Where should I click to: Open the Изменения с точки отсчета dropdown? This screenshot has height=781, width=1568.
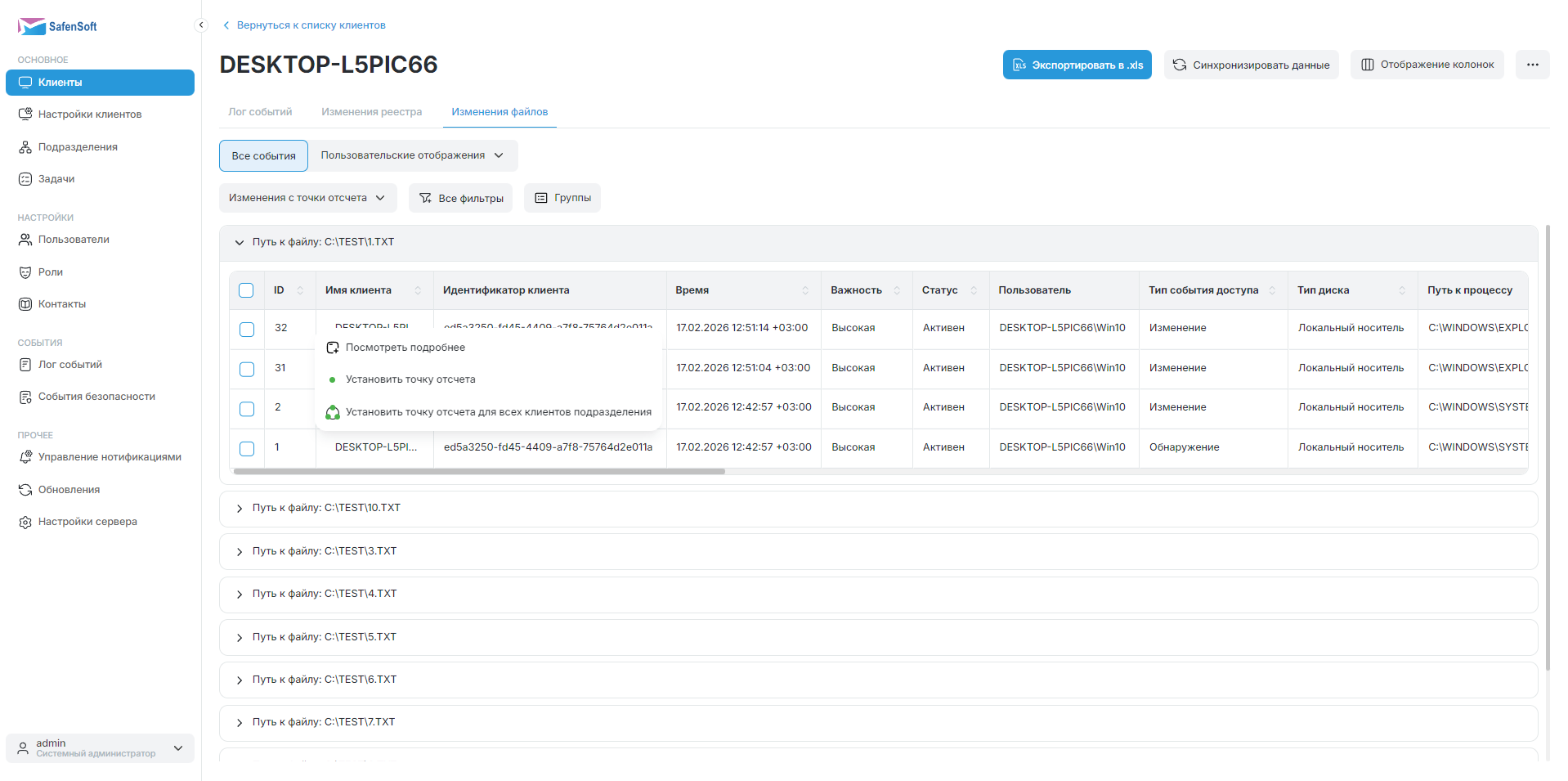tap(307, 198)
